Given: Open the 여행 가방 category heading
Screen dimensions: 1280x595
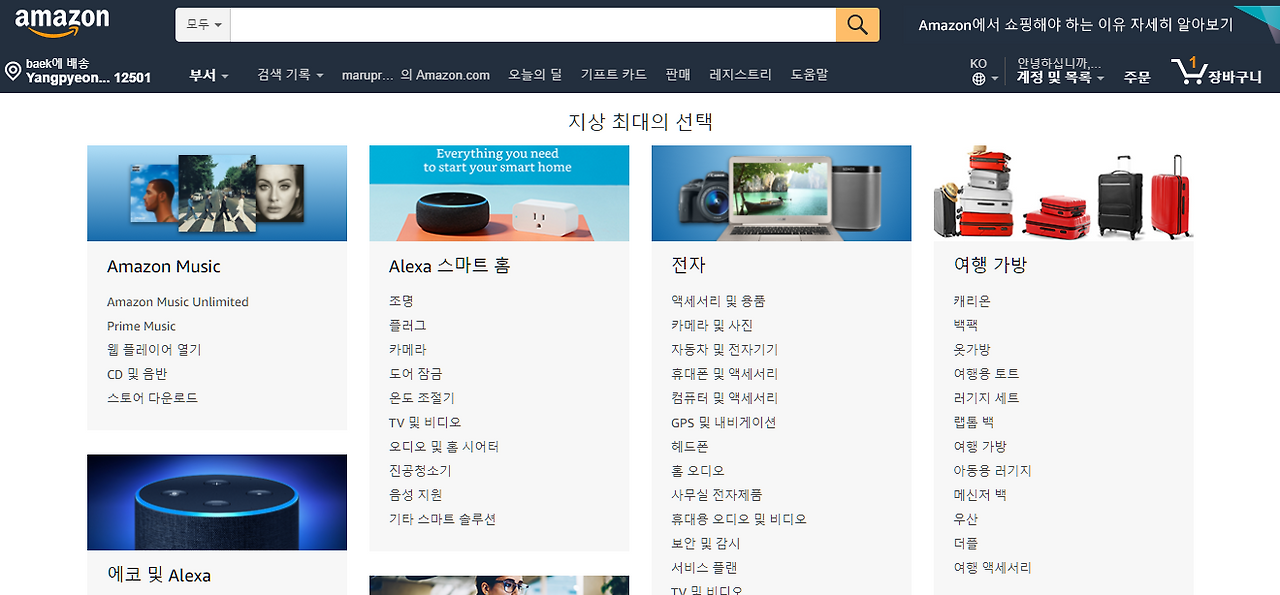Looking at the screenshot, I should coord(990,266).
